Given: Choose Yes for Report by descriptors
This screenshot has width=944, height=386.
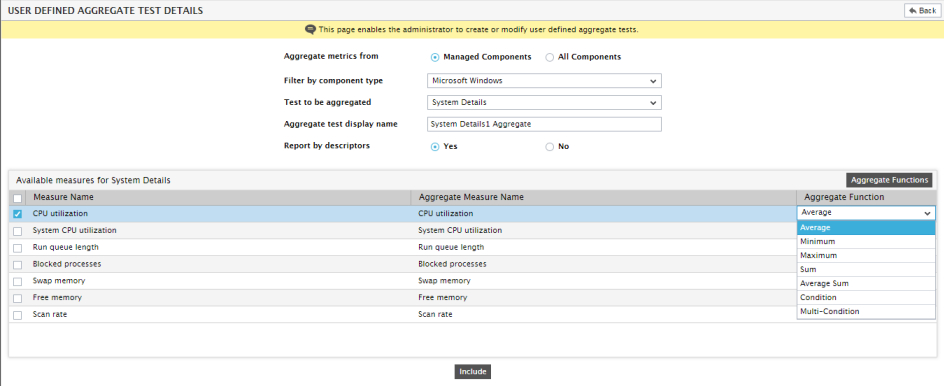Looking at the screenshot, I should tap(435, 146).
